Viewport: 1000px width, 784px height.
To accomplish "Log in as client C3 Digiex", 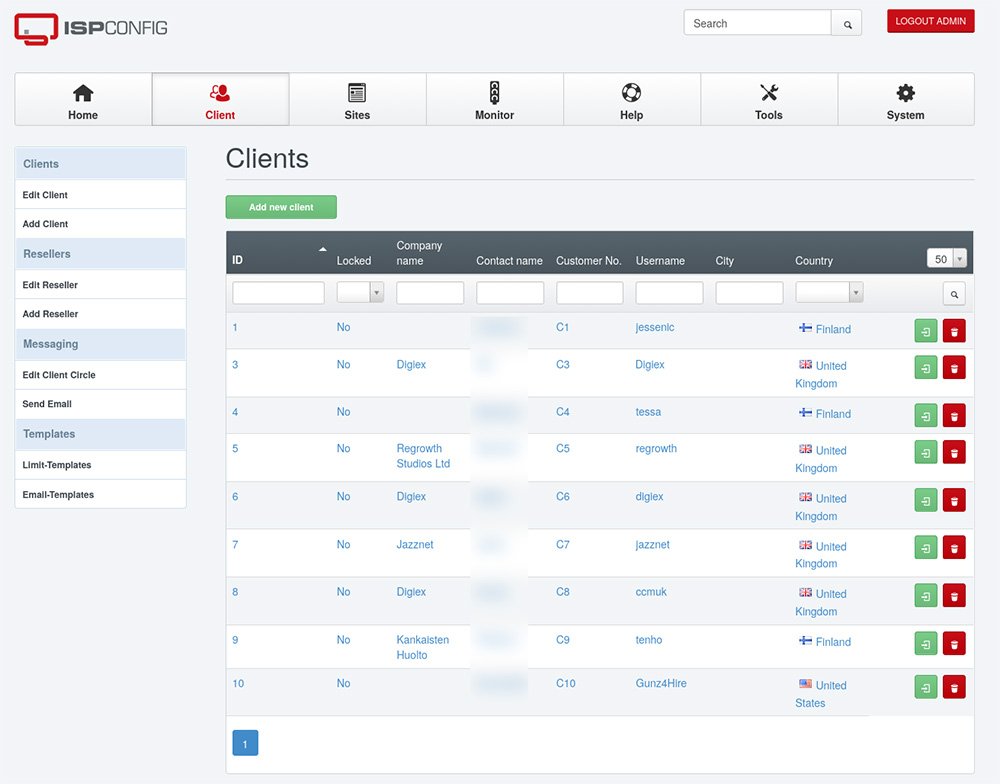I will 925,368.
